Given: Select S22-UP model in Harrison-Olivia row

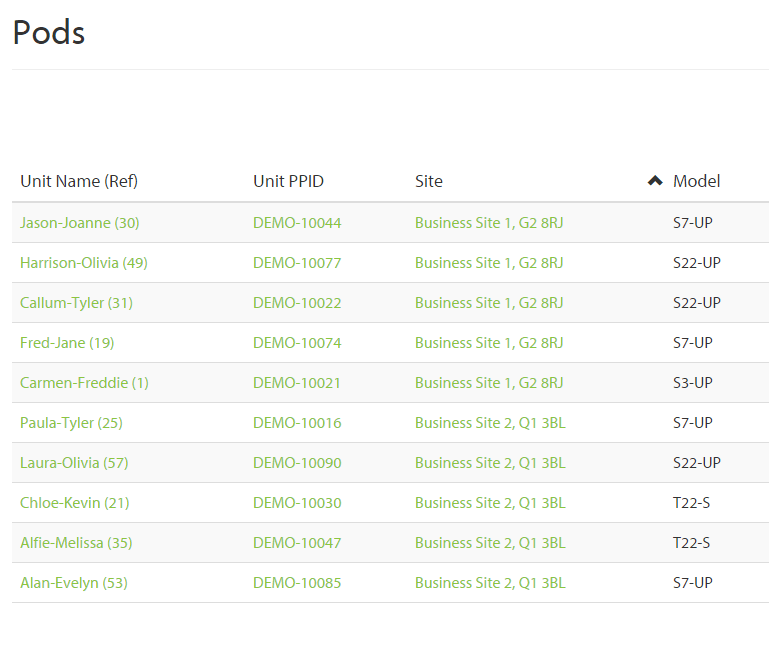Looking at the screenshot, I should [696, 263].
